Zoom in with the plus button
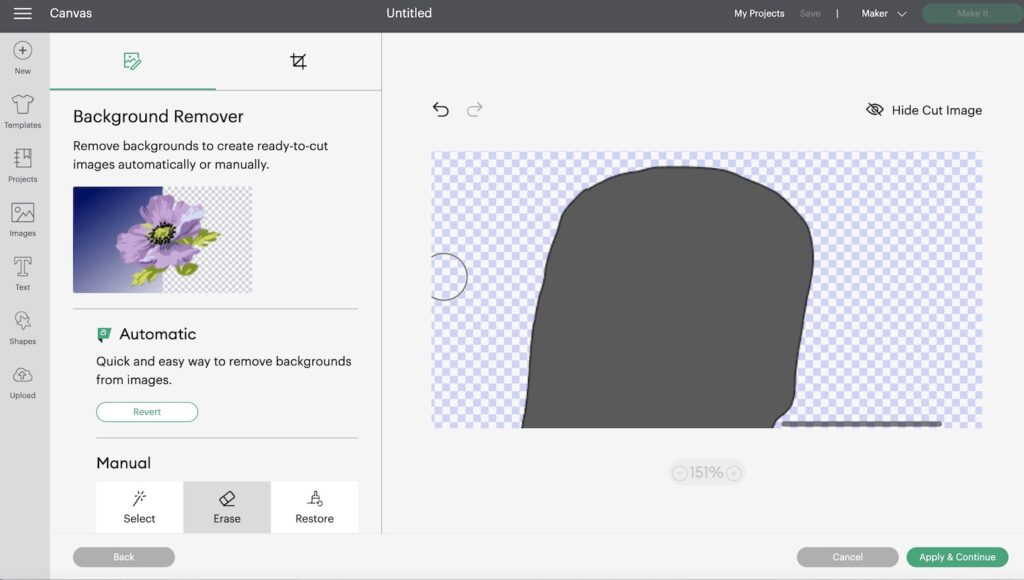The image size is (1024, 580). coord(734,473)
